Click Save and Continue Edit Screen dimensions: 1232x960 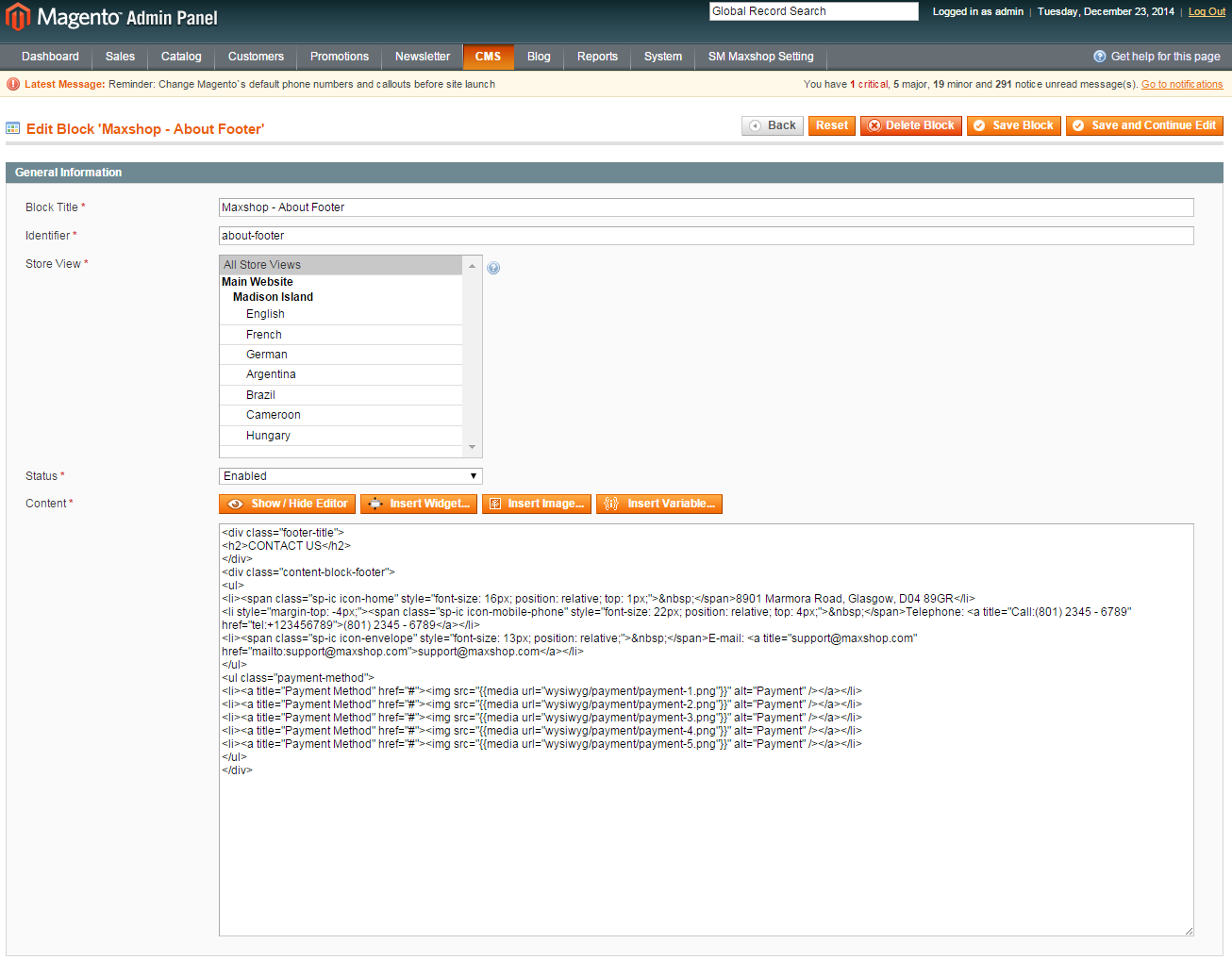[x=1144, y=125]
